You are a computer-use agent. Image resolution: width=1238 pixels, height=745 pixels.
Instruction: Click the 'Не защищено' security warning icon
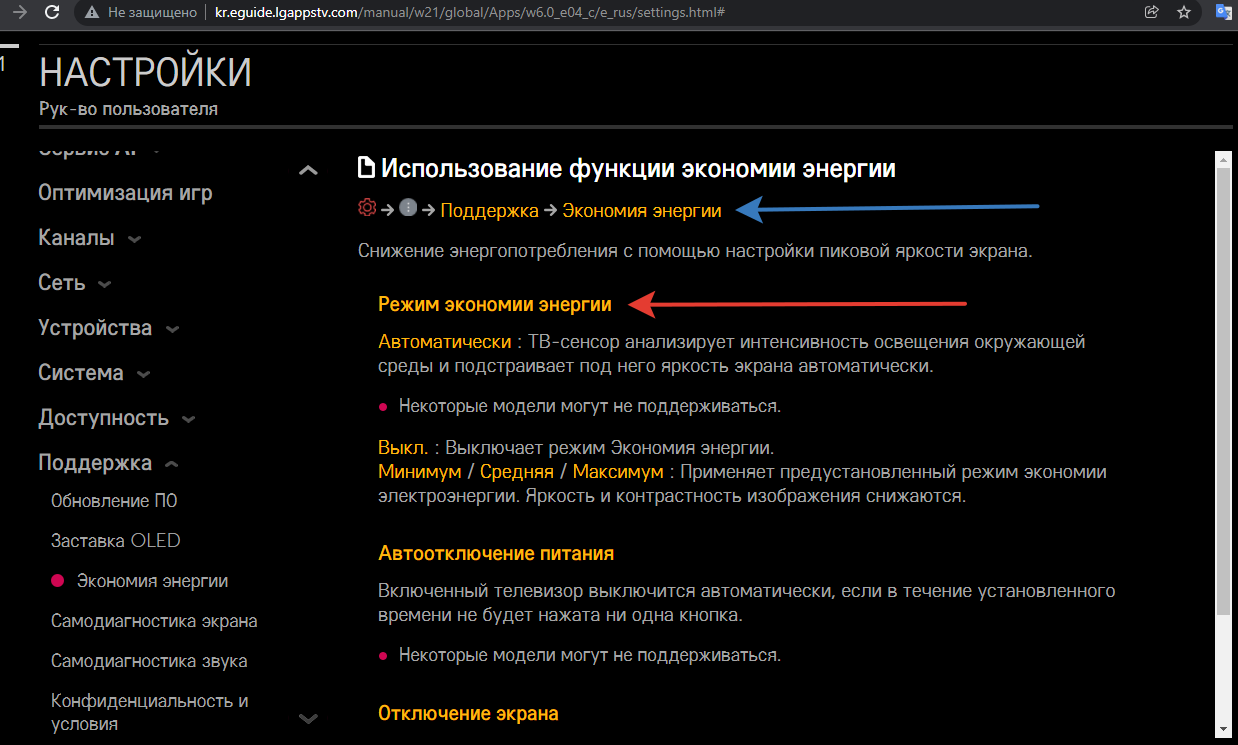[92, 13]
